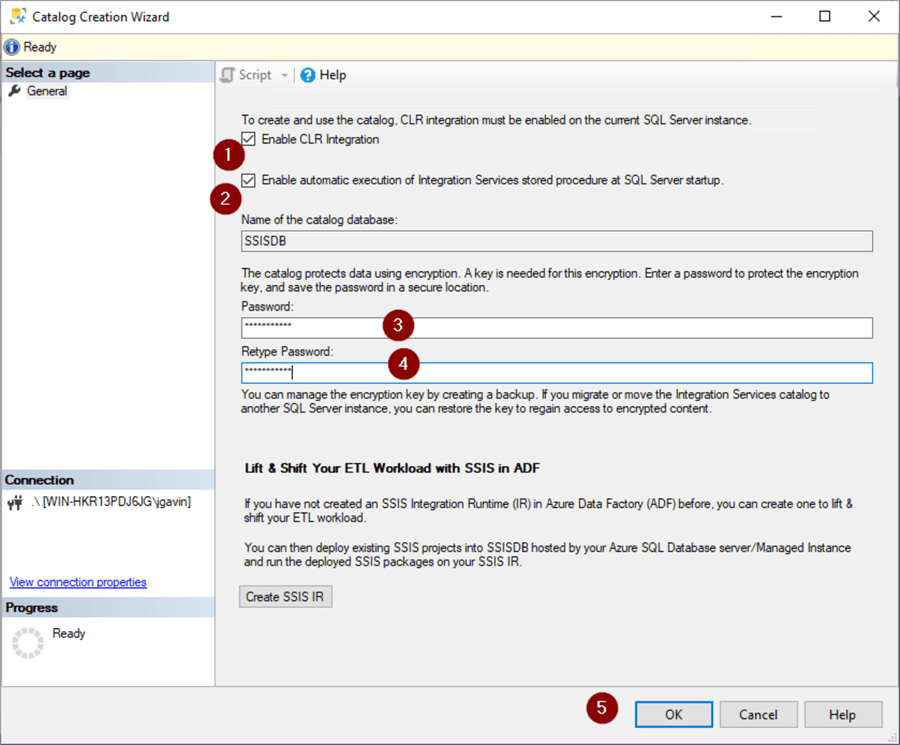The image size is (900, 745).
Task: Open View connection properties
Action: pos(77,581)
